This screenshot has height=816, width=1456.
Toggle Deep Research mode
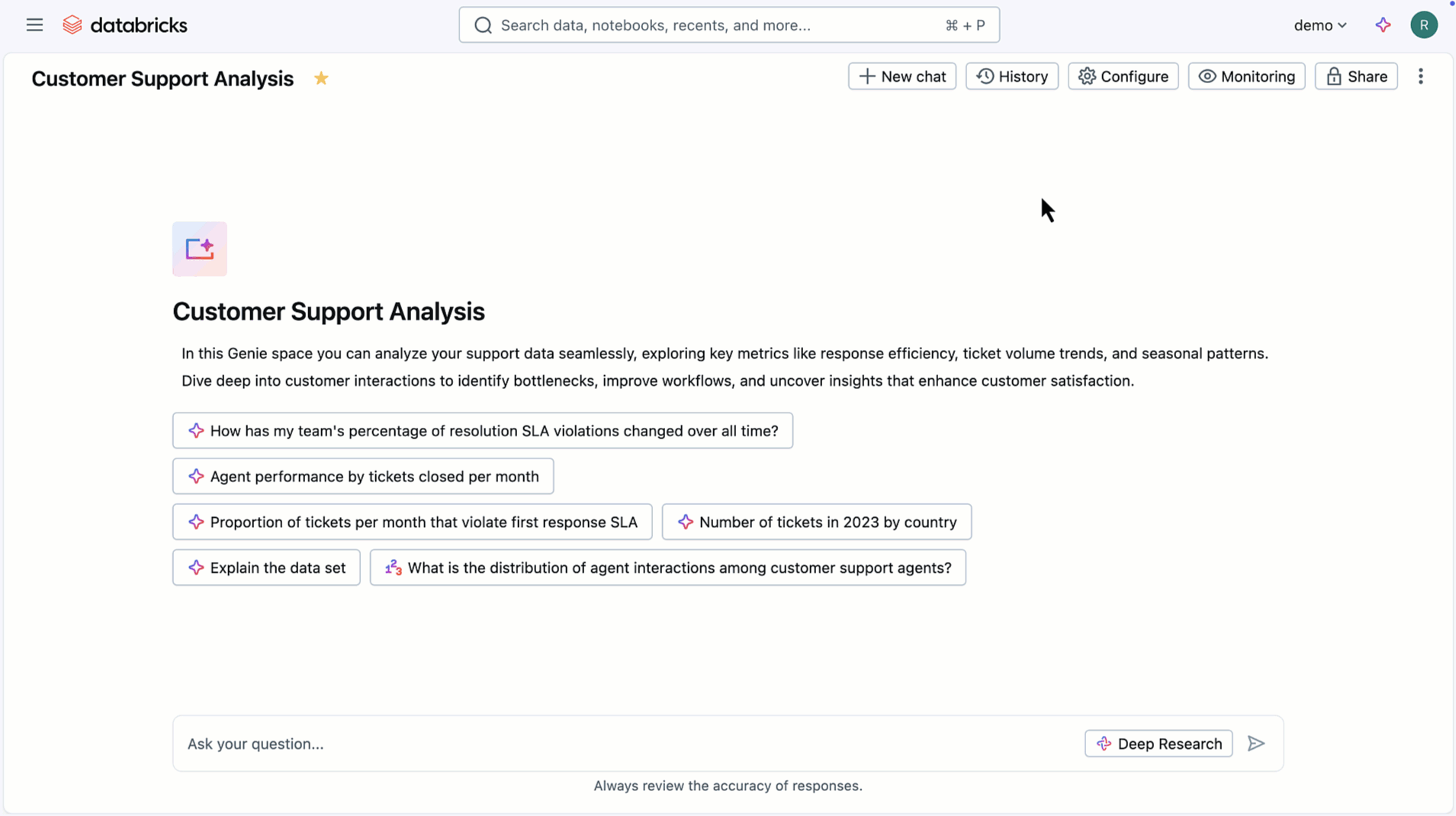[1158, 744]
